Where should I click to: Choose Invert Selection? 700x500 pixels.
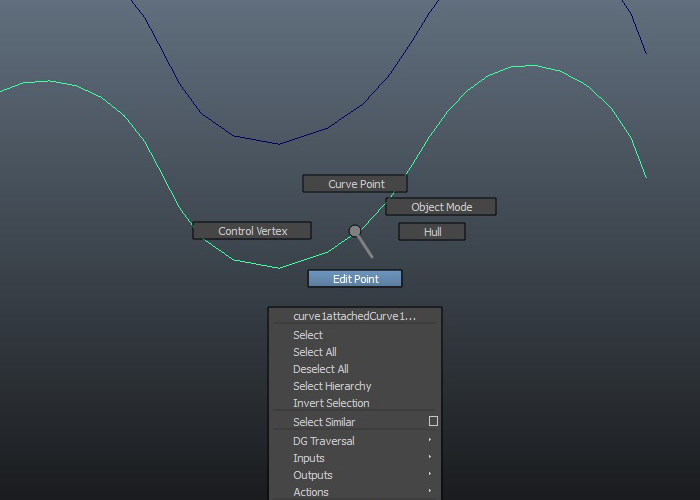pyautogui.click(x=355, y=403)
